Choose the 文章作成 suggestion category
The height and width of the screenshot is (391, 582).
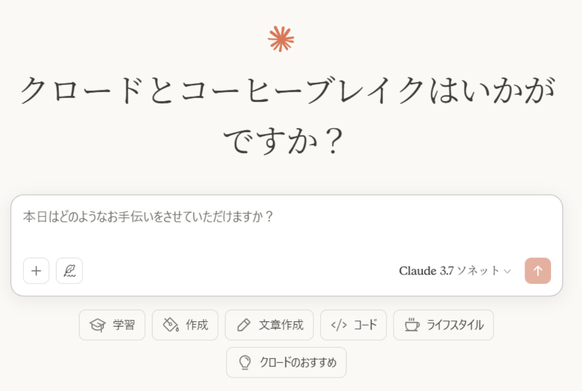click(269, 325)
